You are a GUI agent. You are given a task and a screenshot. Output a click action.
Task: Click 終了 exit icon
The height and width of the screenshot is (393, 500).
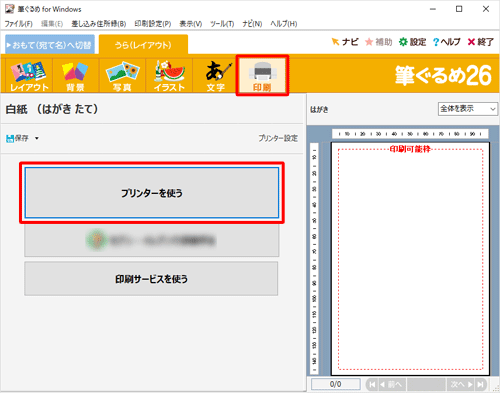pos(481,42)
